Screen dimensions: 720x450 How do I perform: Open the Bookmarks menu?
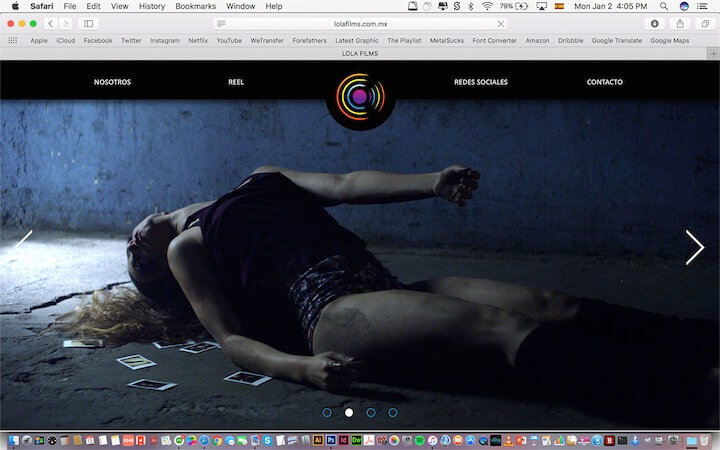[196, 6]
